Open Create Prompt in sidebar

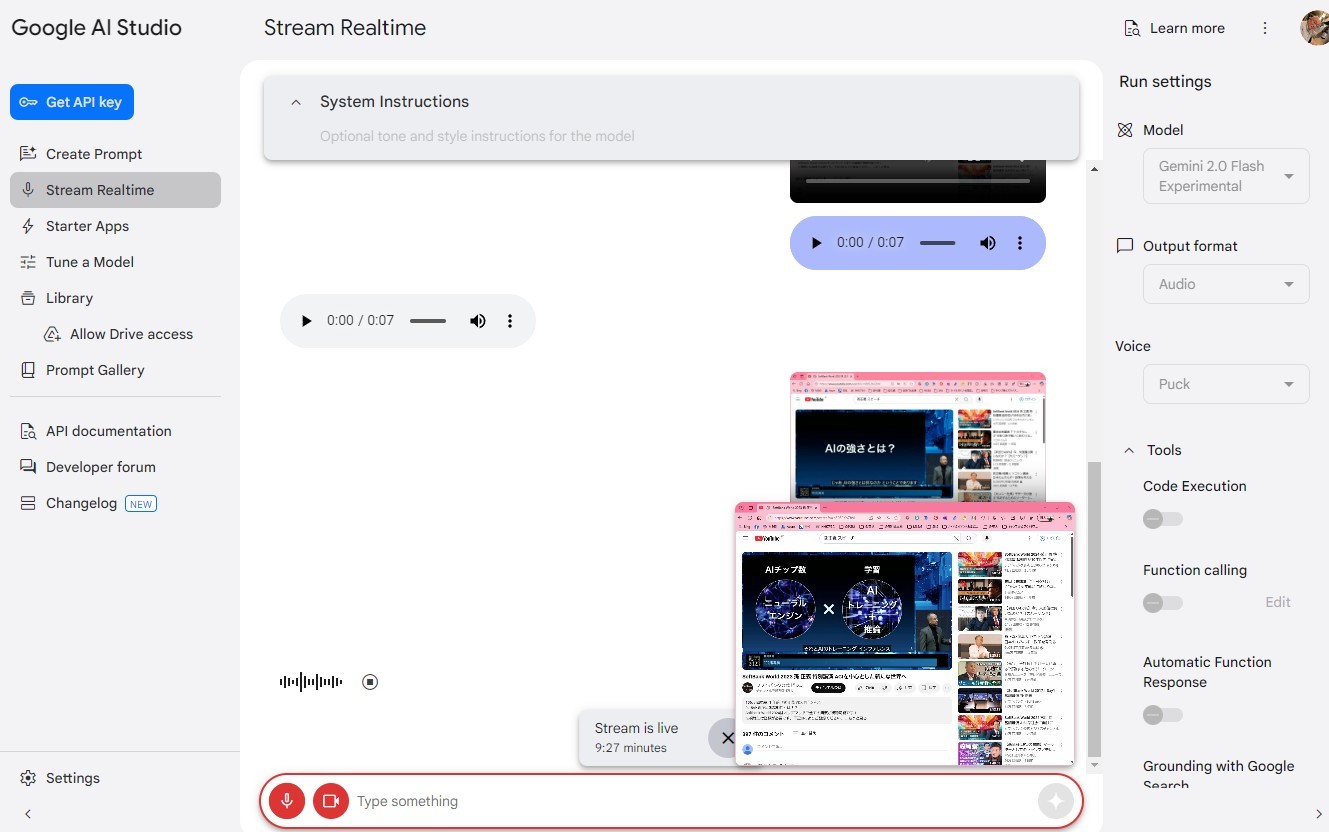pos(94,154)
